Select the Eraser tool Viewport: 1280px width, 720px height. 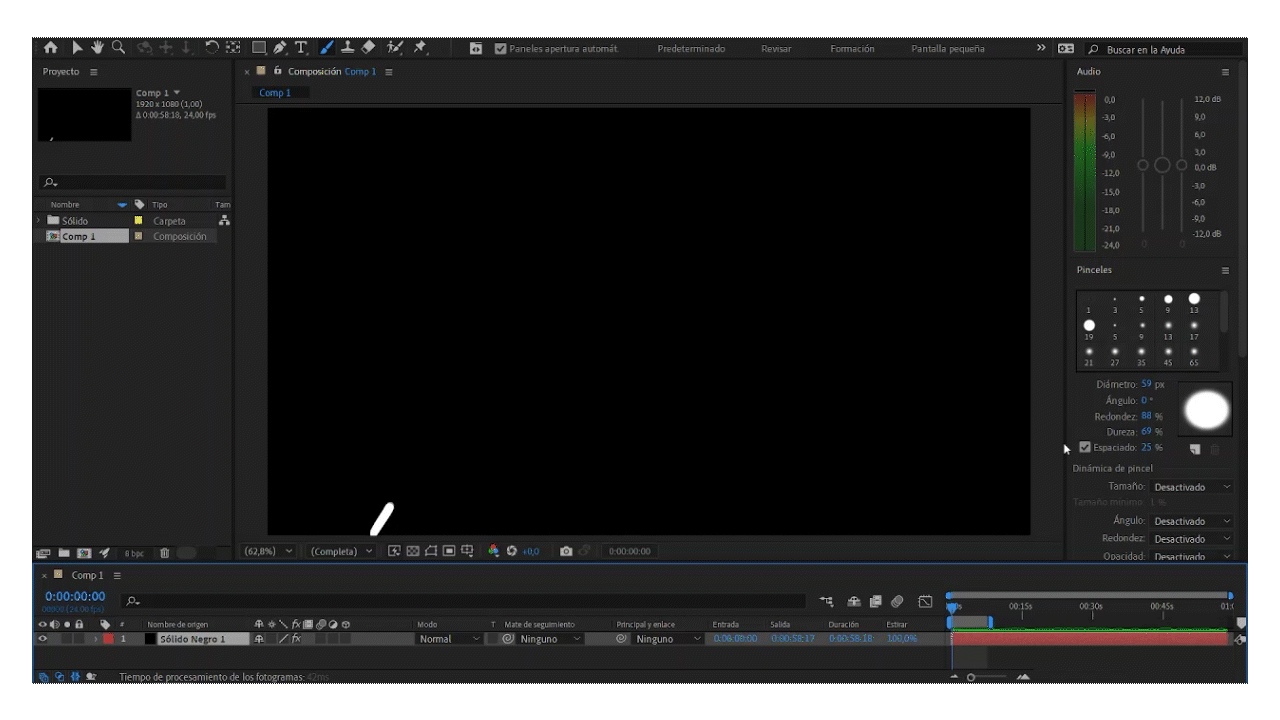click(368, 47)
